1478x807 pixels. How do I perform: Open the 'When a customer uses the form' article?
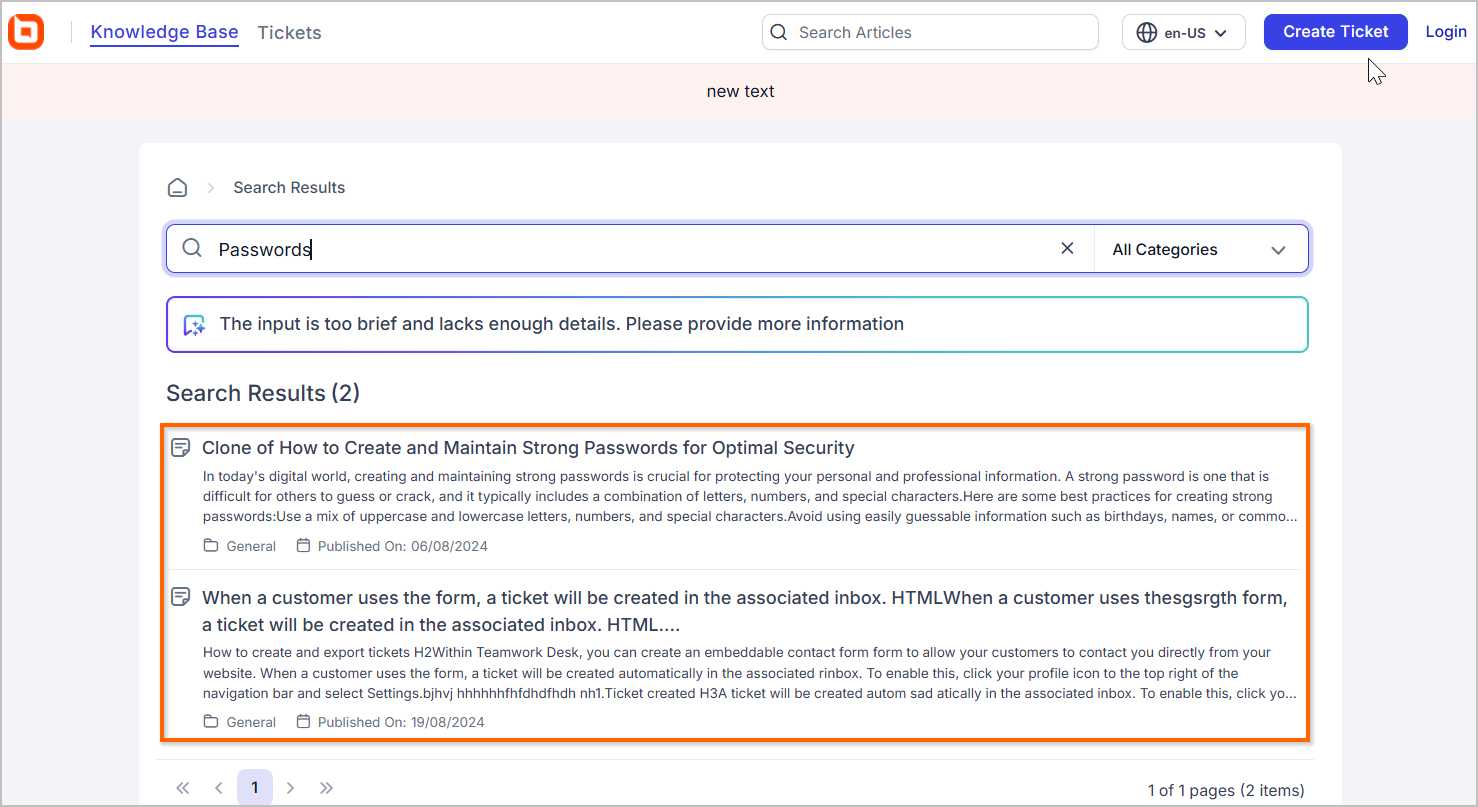(745, 611)
